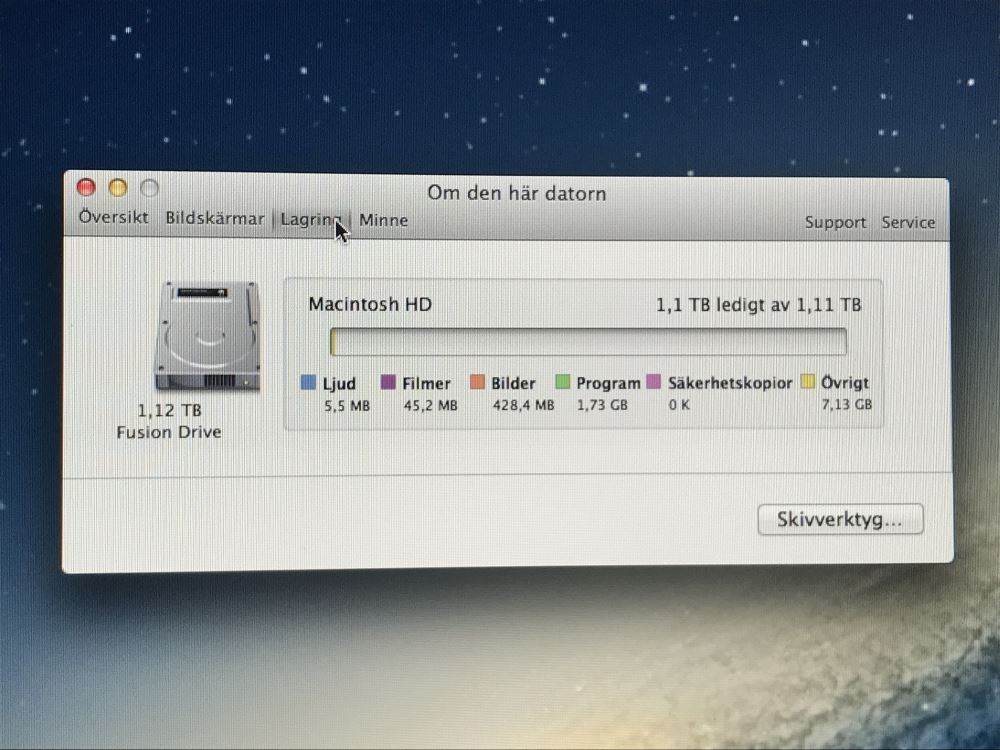Click the Övrigt value 7,13 GB
The width and height of the screenshot is (1000, 750).
point(846,404)
